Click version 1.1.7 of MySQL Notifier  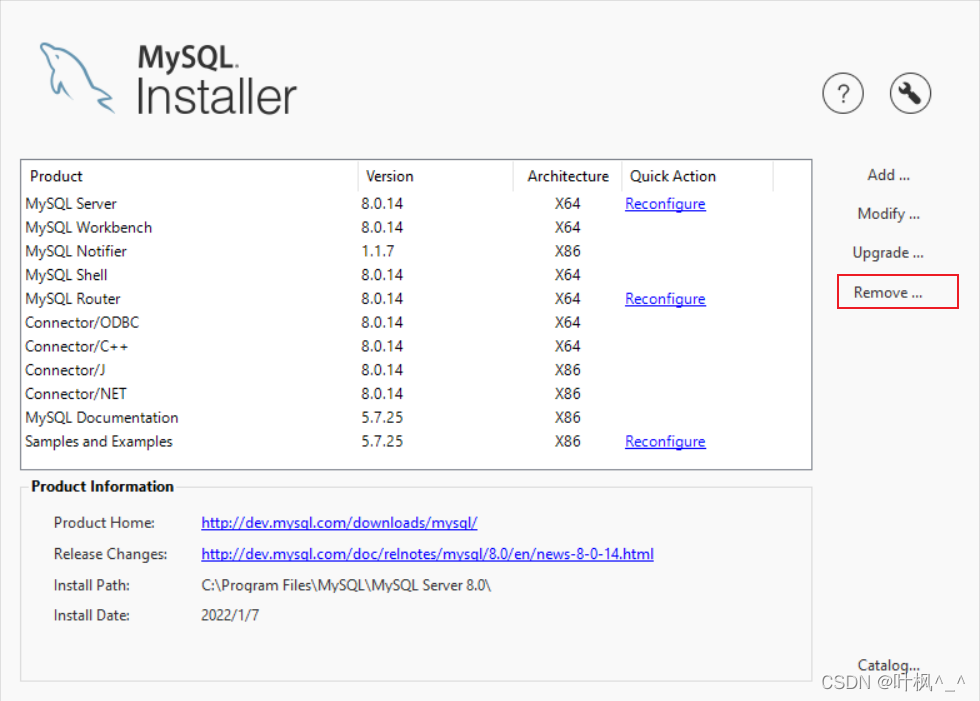[378, 251]
